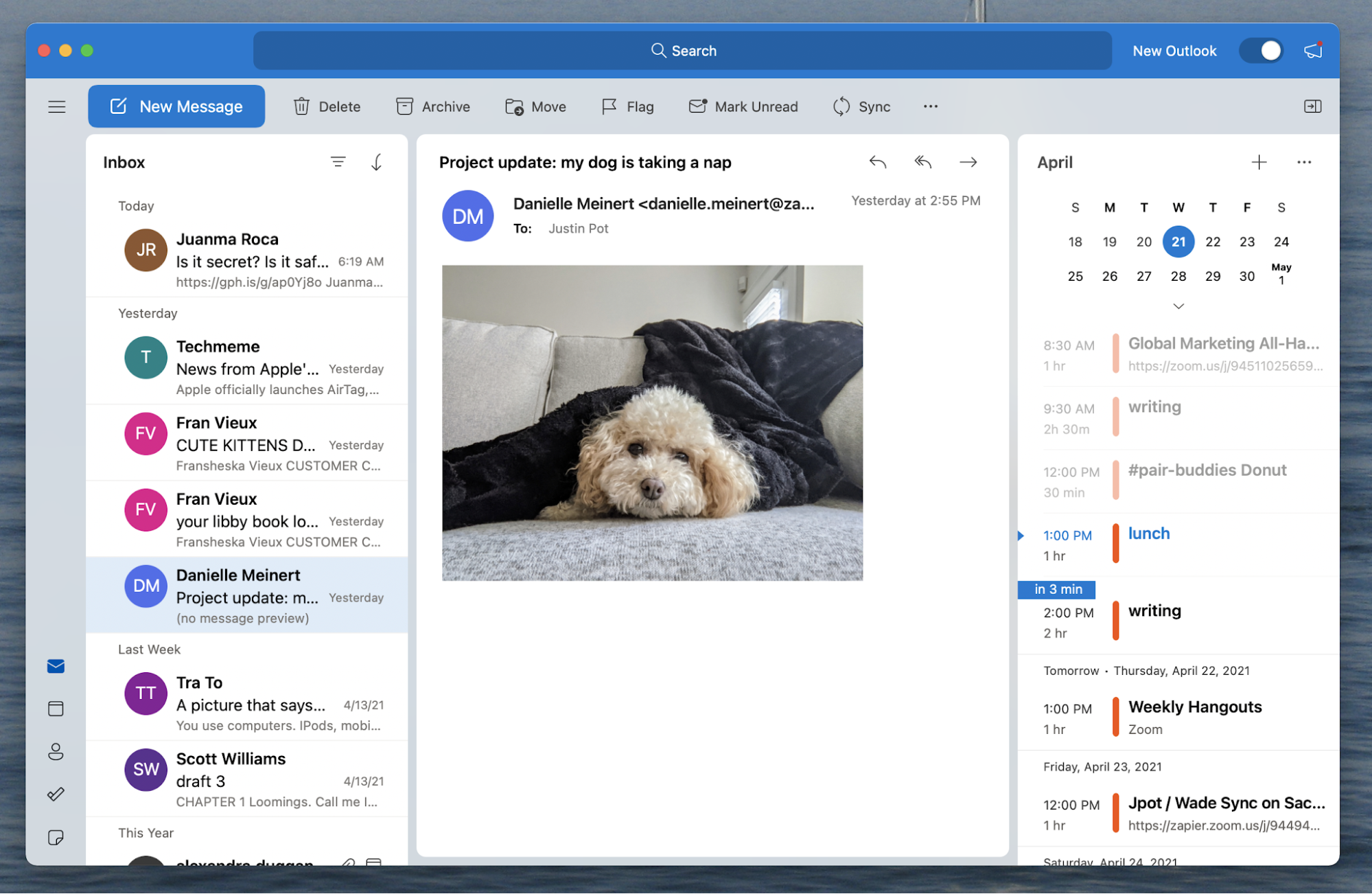Screen dimensions: 1372x894
Task: Click the split-pane layout toggle icon
Action: coord(1312,105)
